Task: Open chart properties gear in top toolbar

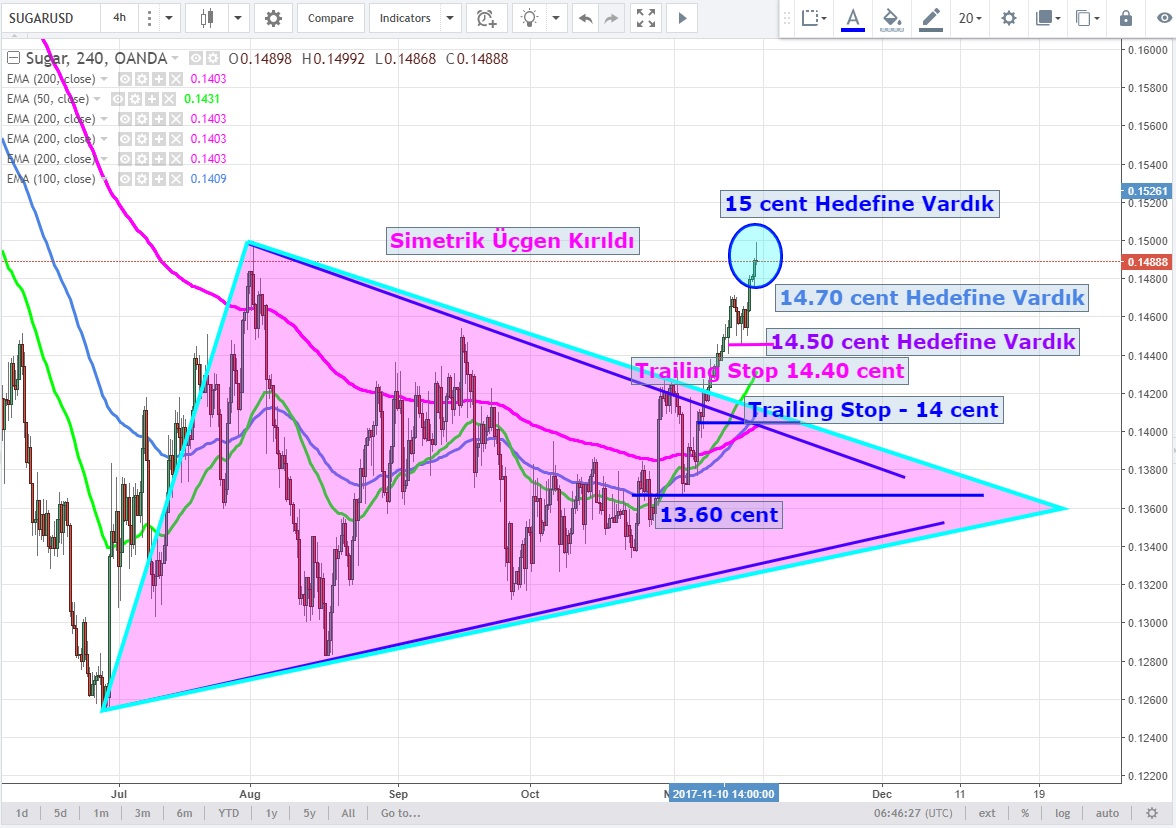Action: [x=273, y=18]
